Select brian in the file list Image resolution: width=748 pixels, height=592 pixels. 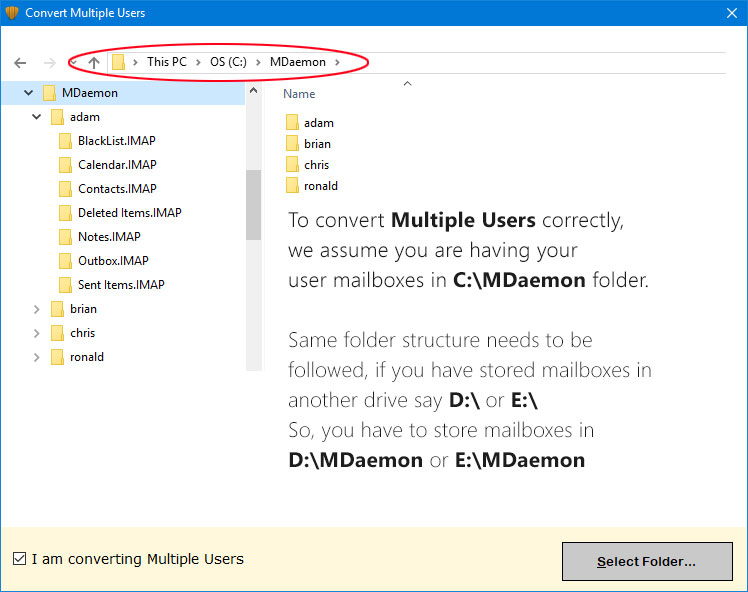click(318, 144)
